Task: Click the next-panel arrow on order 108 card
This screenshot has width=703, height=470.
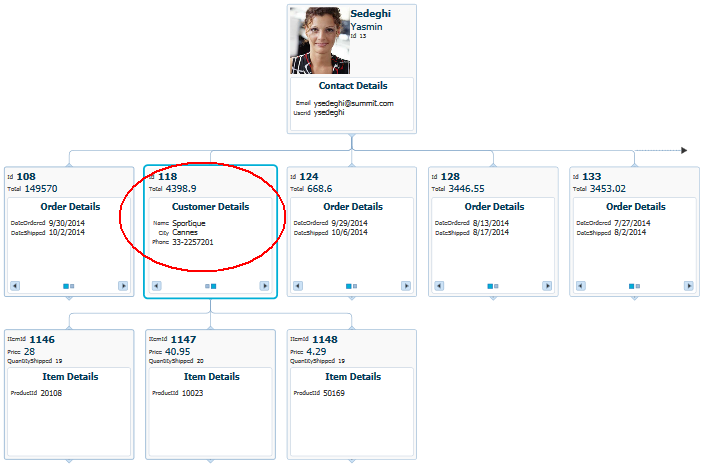Action: point(123,286)
